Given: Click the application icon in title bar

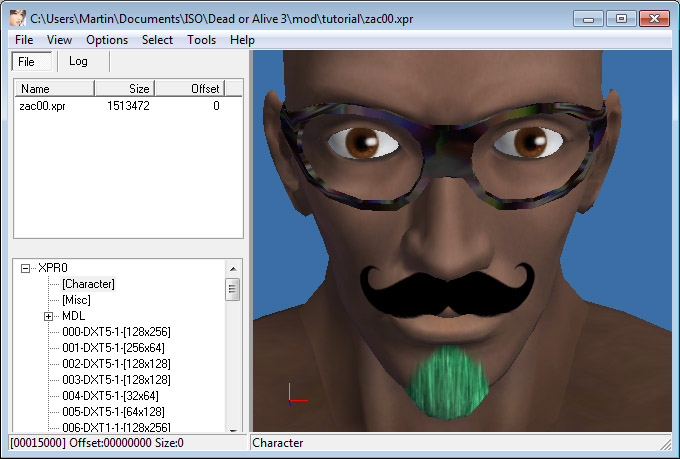Looking at the screenshot, I should point(18,19).
